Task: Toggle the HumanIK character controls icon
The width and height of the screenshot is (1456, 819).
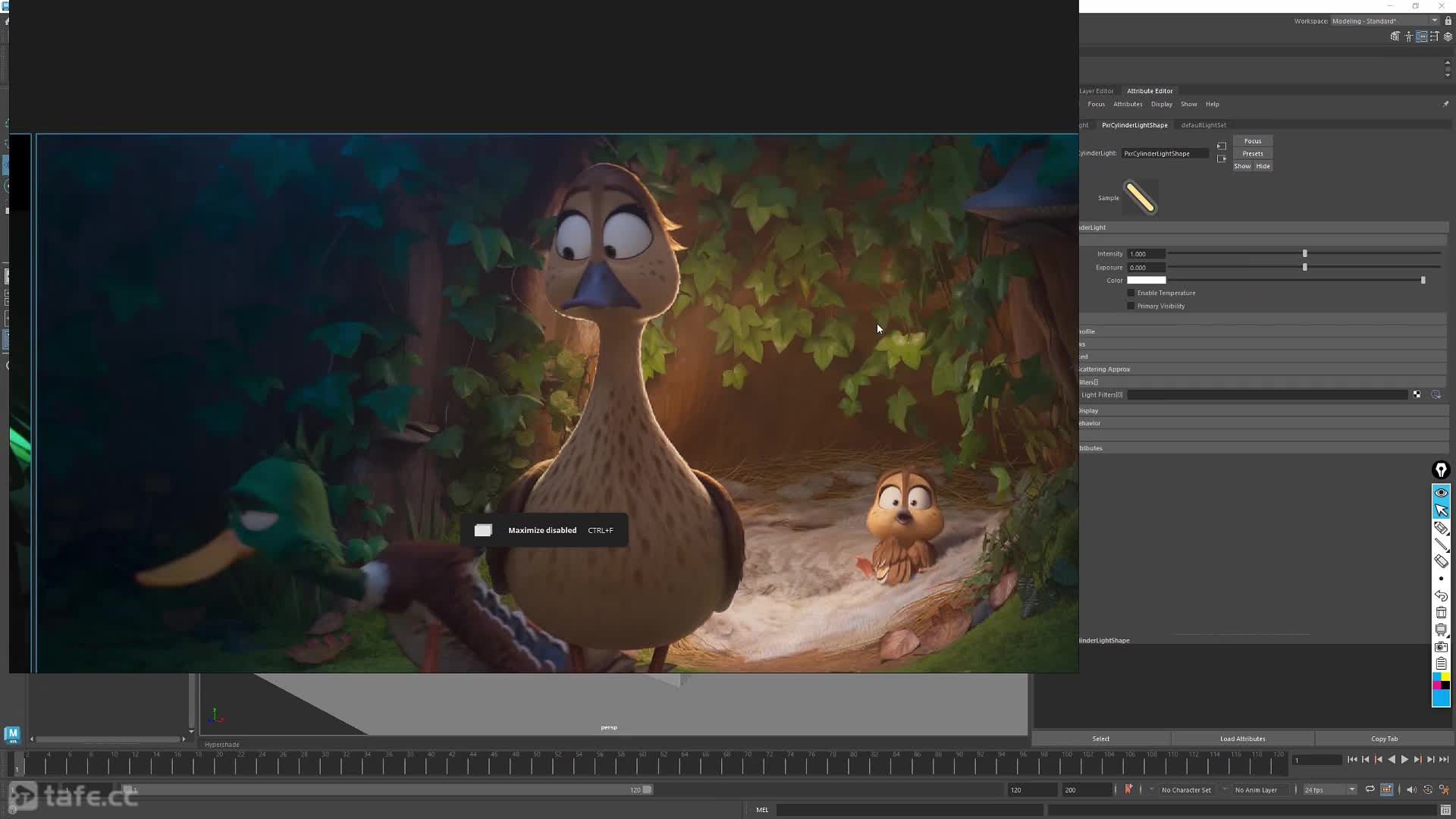Action: tap(1408, 36)
